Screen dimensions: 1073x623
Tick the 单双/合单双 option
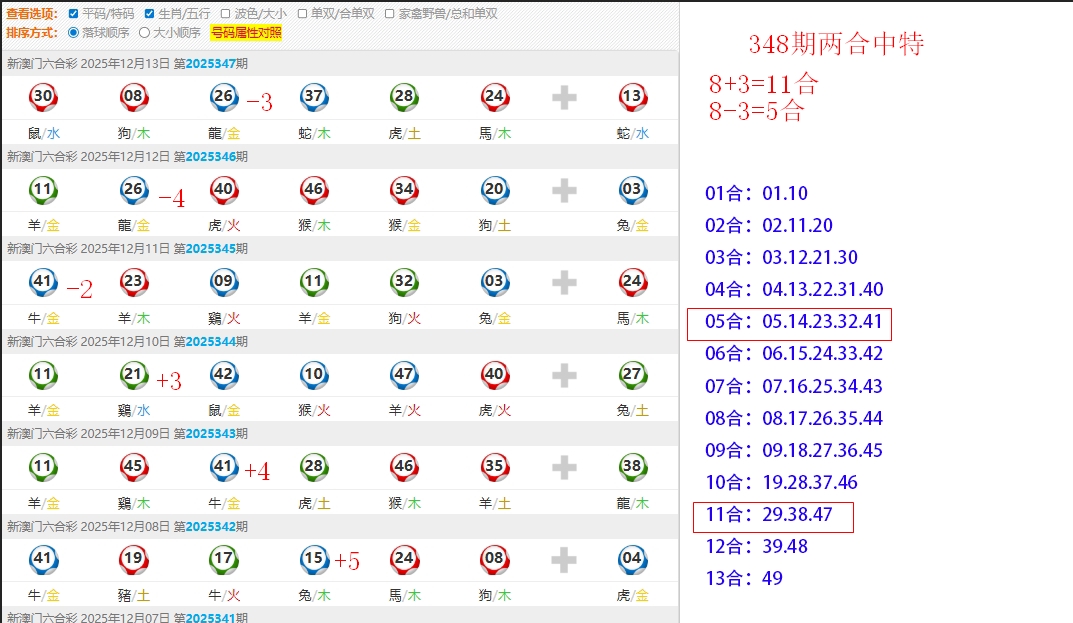(x=303, y=14)
